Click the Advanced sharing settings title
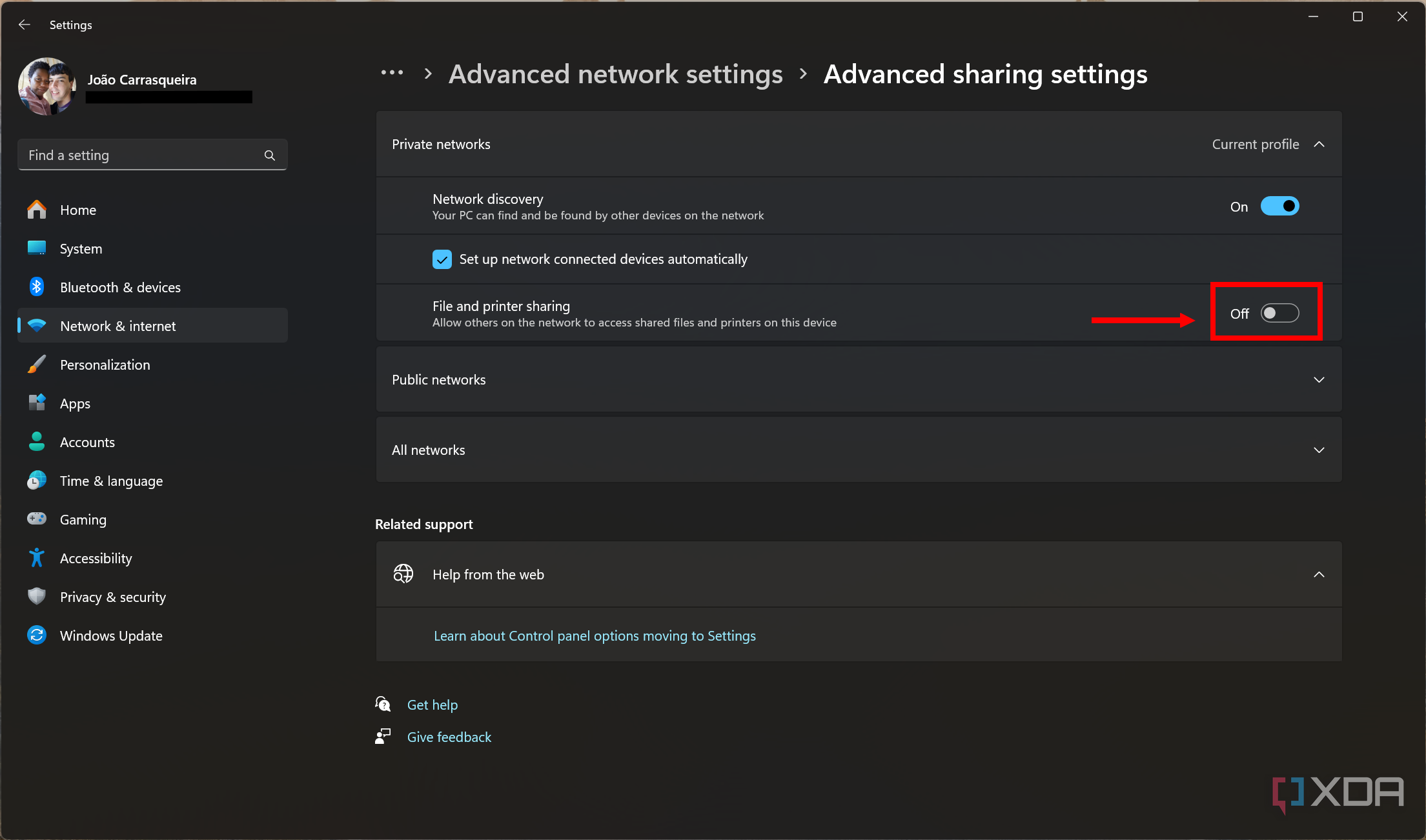1426x840 pixels. tap(985, 74)
